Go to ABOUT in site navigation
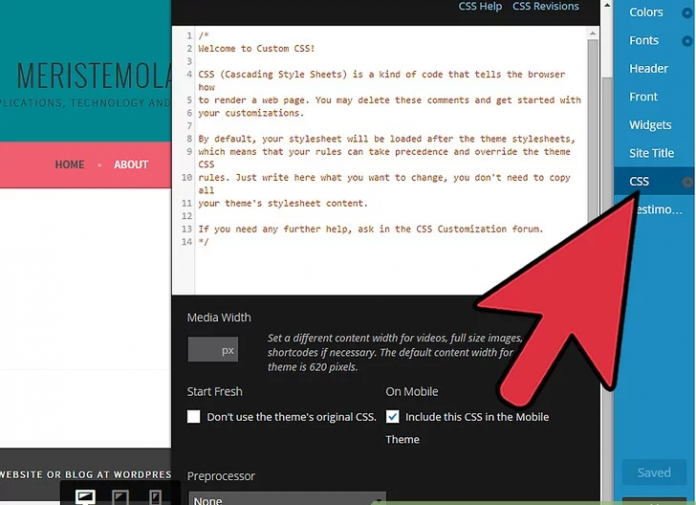 point(131,165)
